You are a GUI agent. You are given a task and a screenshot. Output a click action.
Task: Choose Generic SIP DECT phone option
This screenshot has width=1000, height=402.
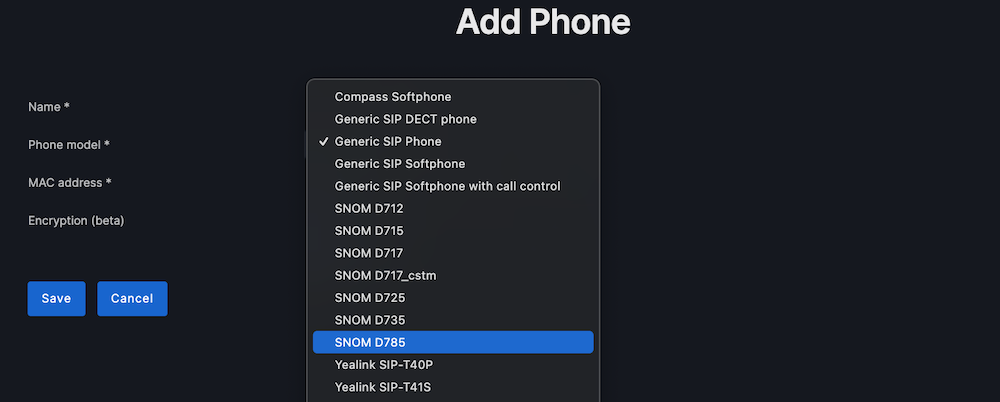[x=405, y=119]
